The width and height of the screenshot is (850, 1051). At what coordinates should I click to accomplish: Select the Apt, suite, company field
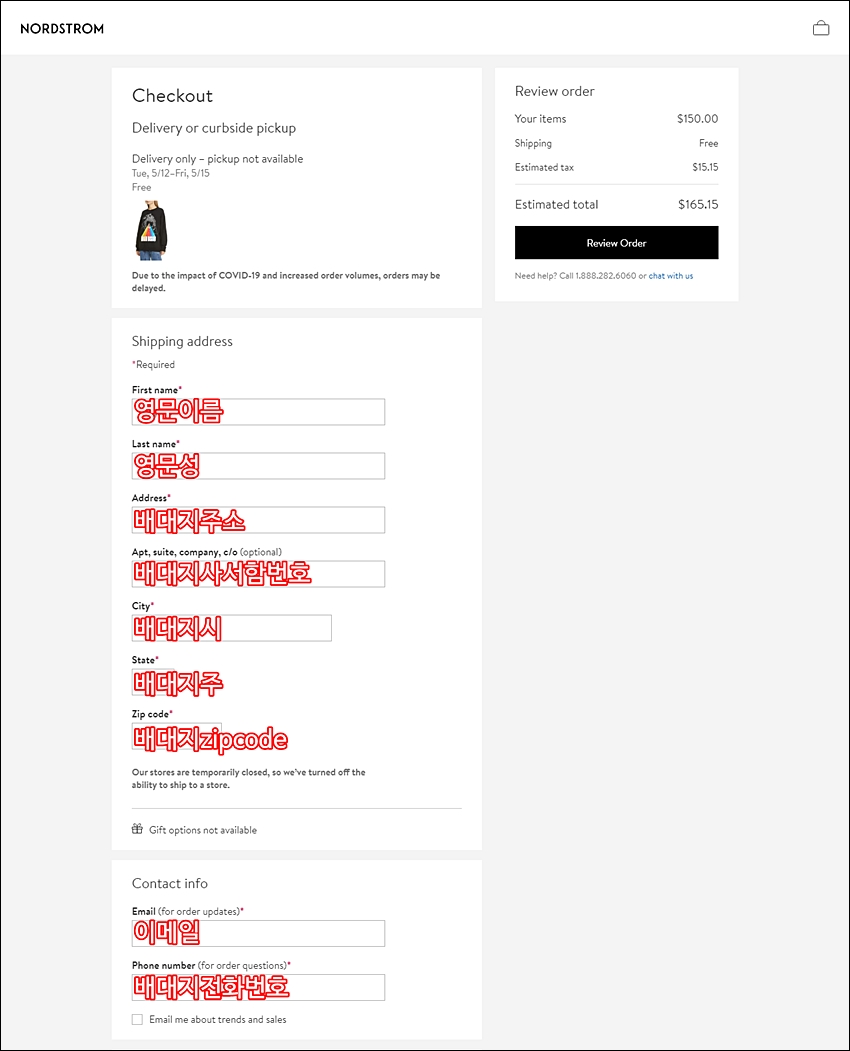click(258, 574)
